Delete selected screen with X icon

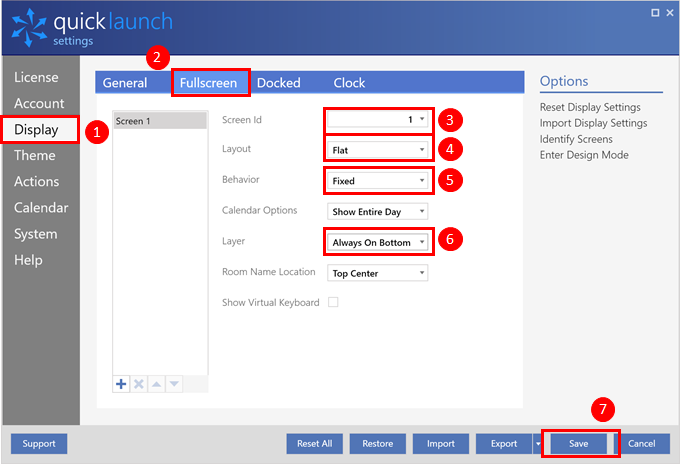[x=139, y=384]
